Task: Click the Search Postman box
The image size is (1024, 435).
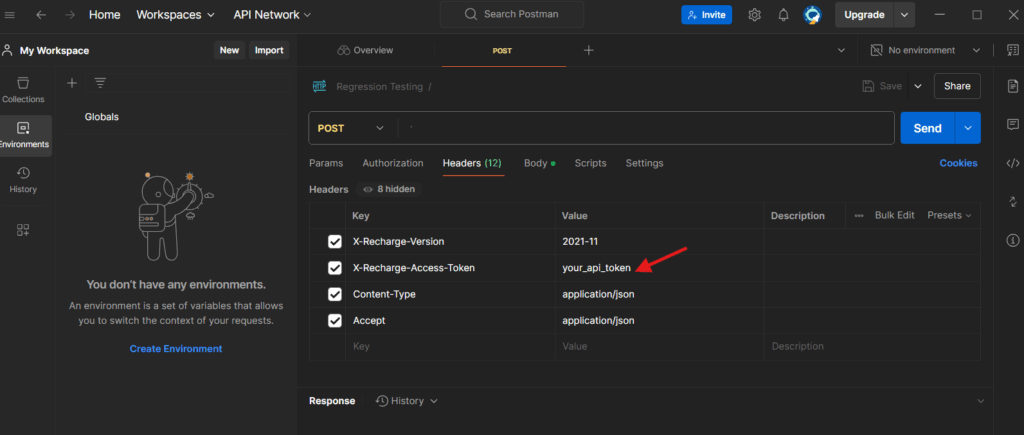Action: [x=511, y=14]
